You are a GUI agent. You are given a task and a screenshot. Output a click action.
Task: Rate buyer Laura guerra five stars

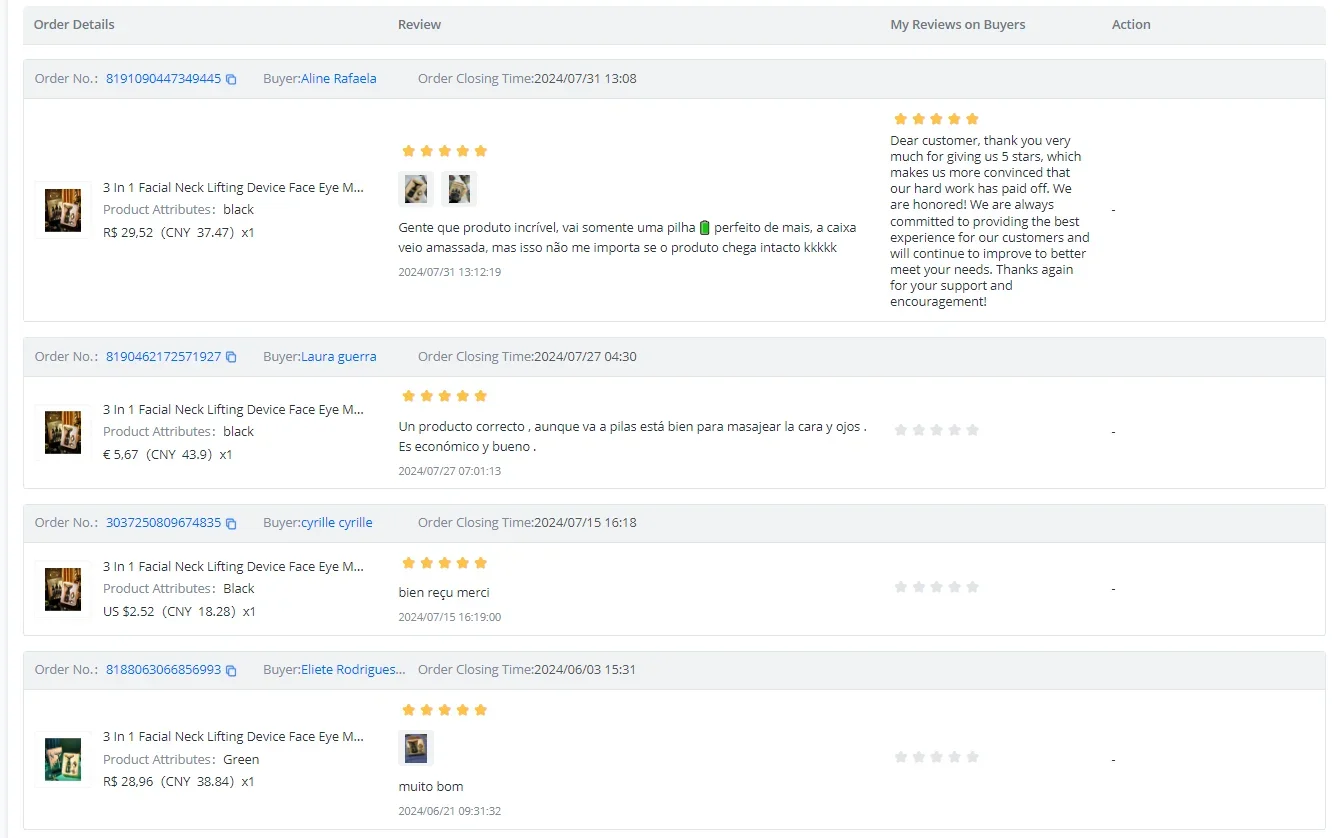click(x=972, y=430)
